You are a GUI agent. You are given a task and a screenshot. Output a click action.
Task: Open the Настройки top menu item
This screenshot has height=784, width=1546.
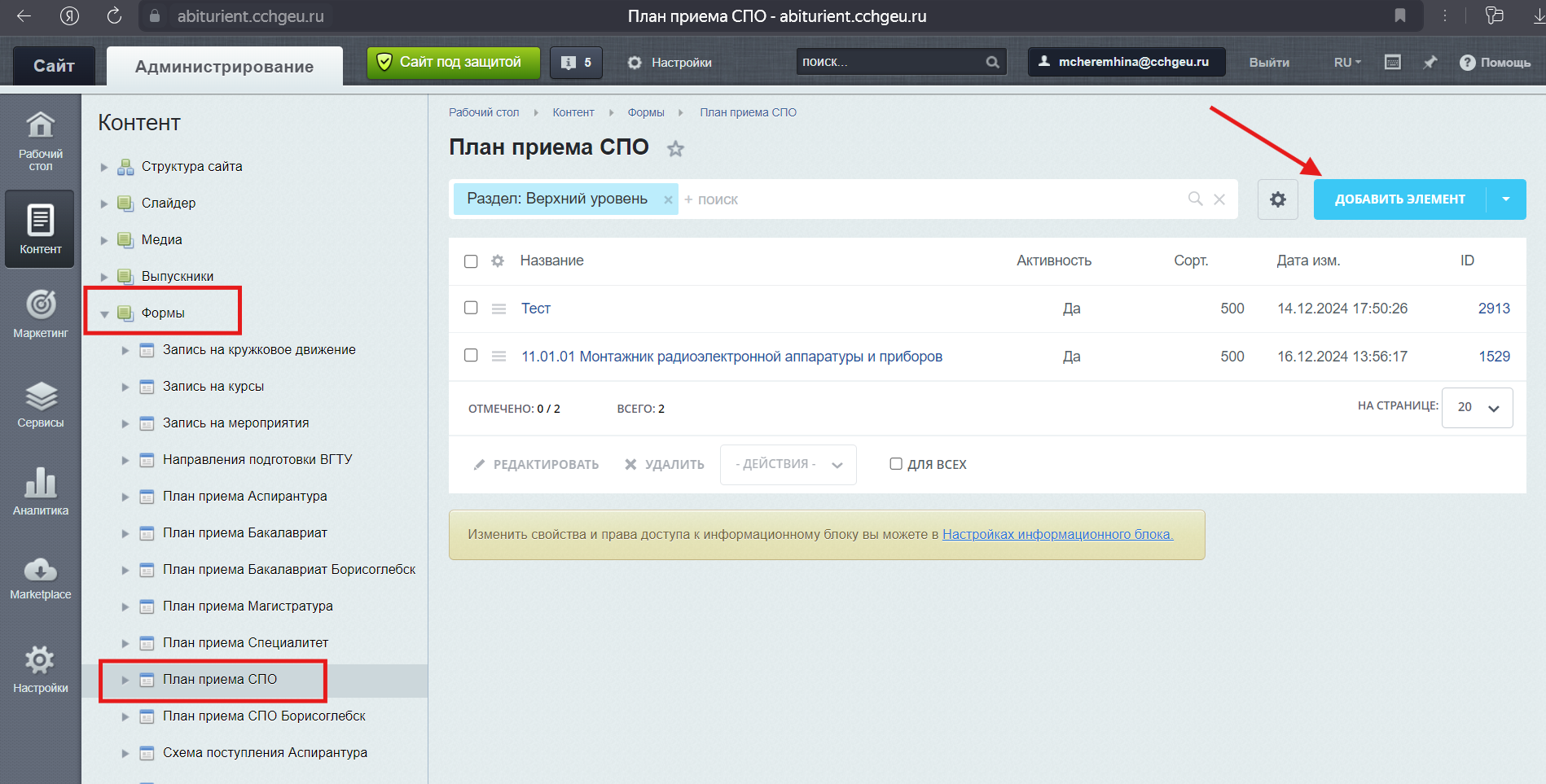pos(670,63)
